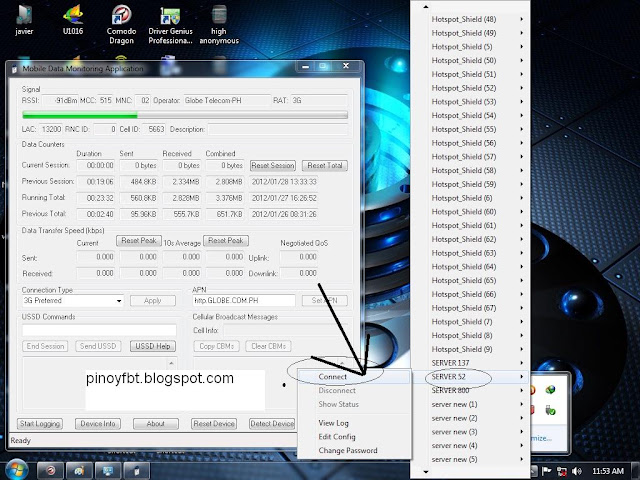Click the Operator field Globe Telecom PH
640x480 pixels.
point(227,100)
